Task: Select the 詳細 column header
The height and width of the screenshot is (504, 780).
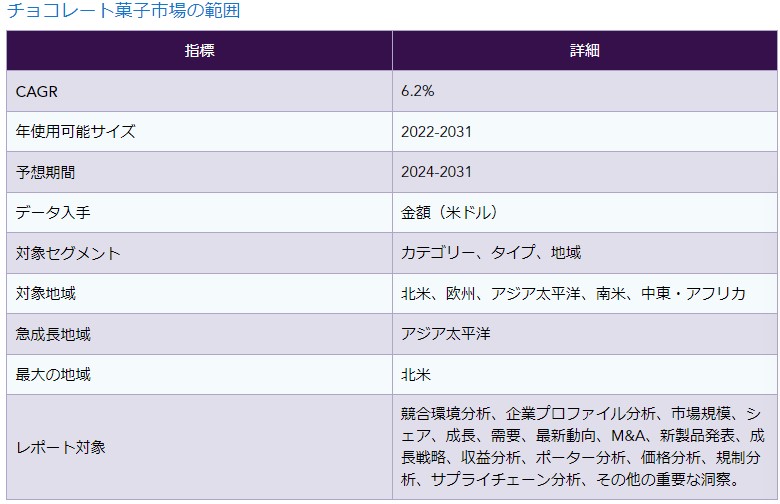Action: point(585,50)
